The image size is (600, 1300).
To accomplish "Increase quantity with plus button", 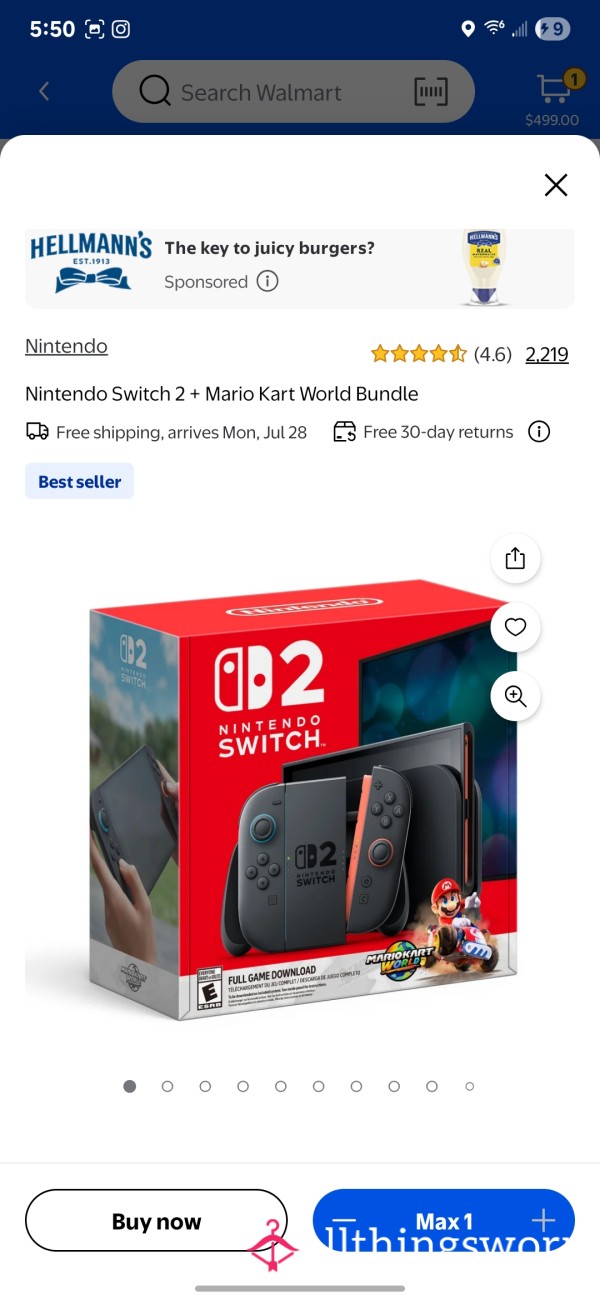I will pyautogui.click(x=543, y=1221).
